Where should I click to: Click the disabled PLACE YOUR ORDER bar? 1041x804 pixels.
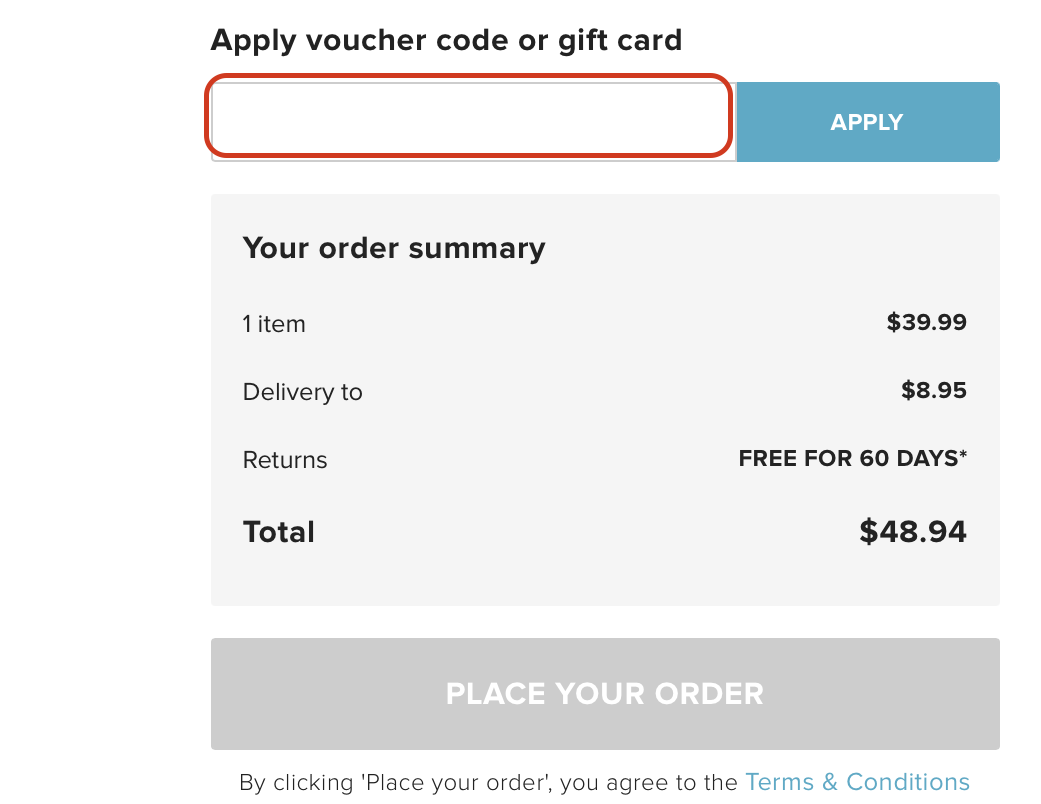pyautogui.click(x=604, y=693)
